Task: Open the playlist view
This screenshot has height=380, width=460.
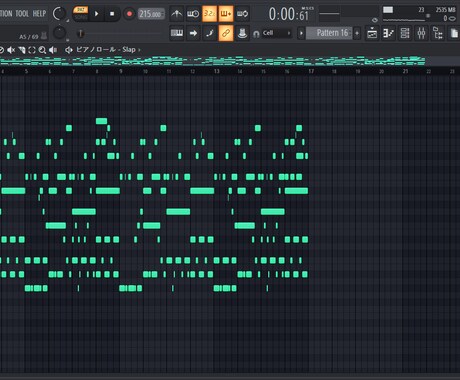Action: (x=372, y=33)
